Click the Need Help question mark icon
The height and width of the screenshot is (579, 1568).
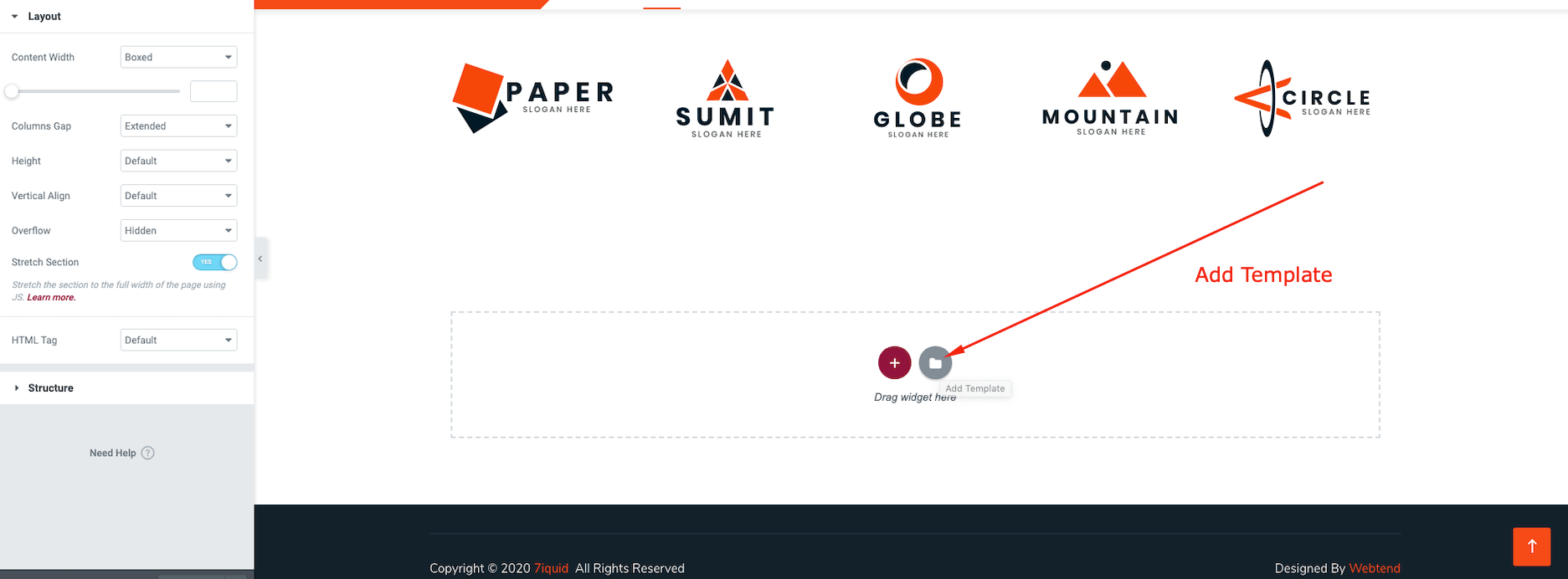click(x=148, y=453)
